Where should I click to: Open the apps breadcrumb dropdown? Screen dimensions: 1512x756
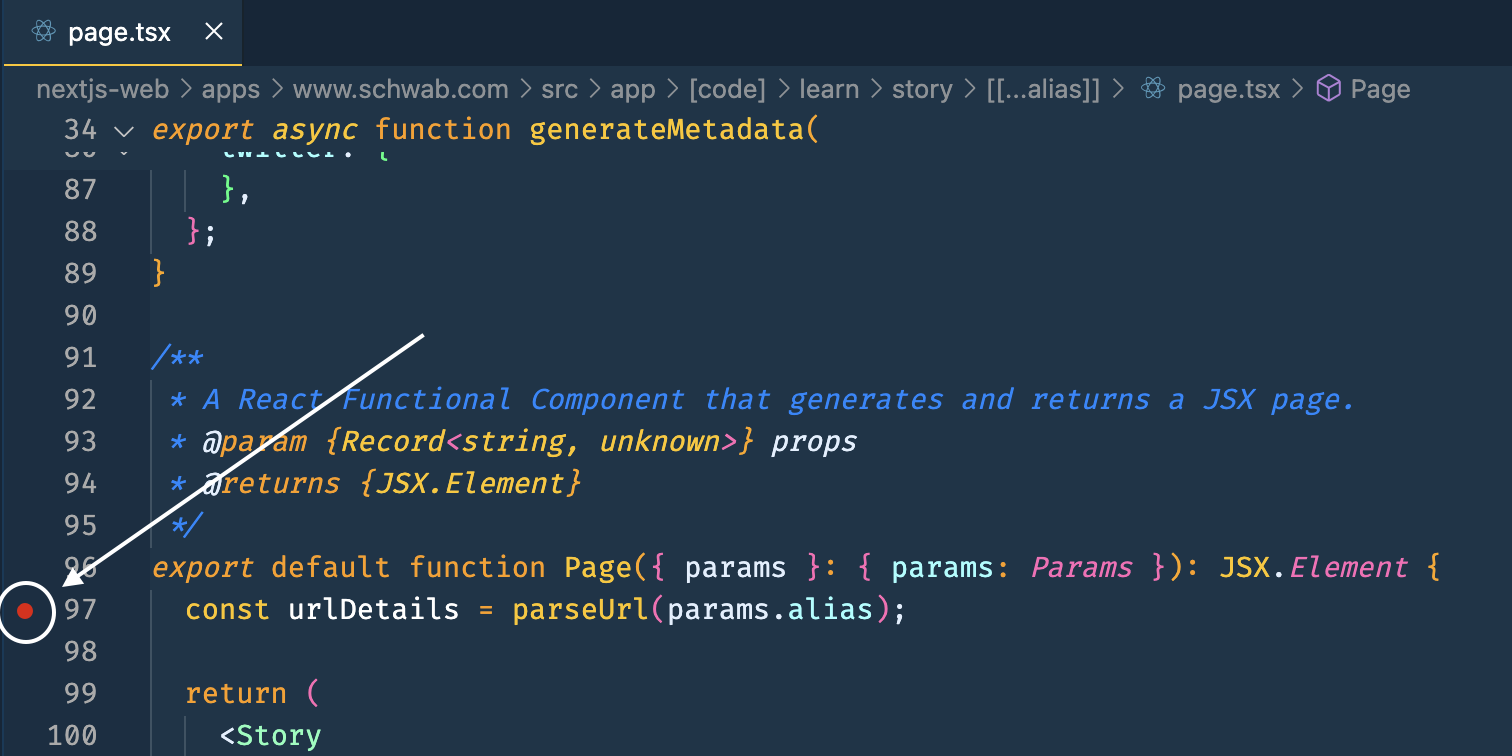[231, 89]
